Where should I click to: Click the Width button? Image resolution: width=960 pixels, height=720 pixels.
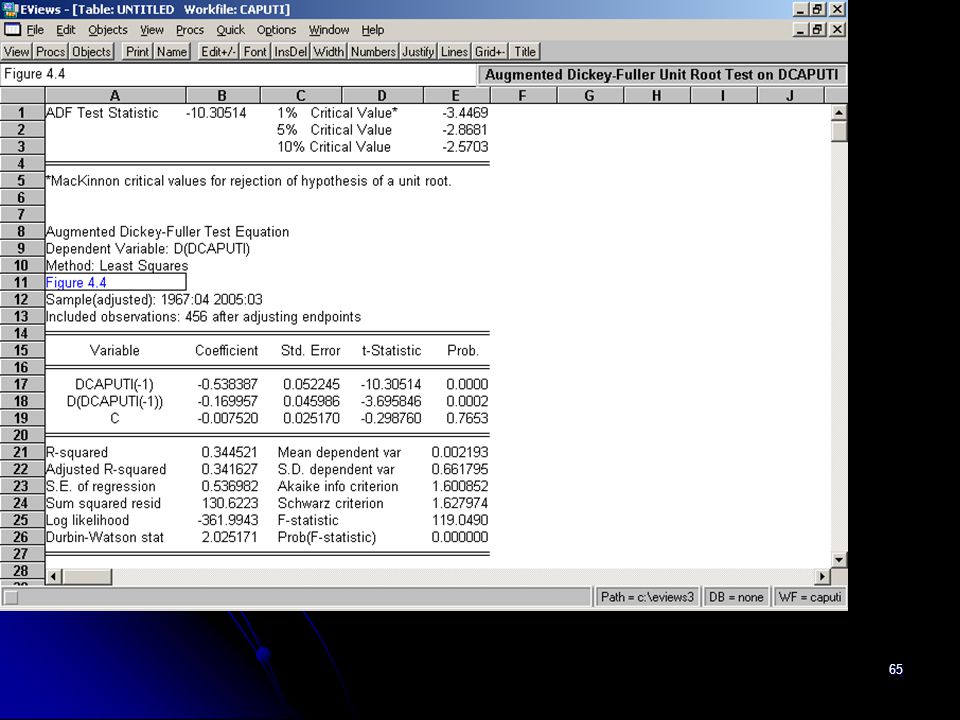tap(329, 52)
